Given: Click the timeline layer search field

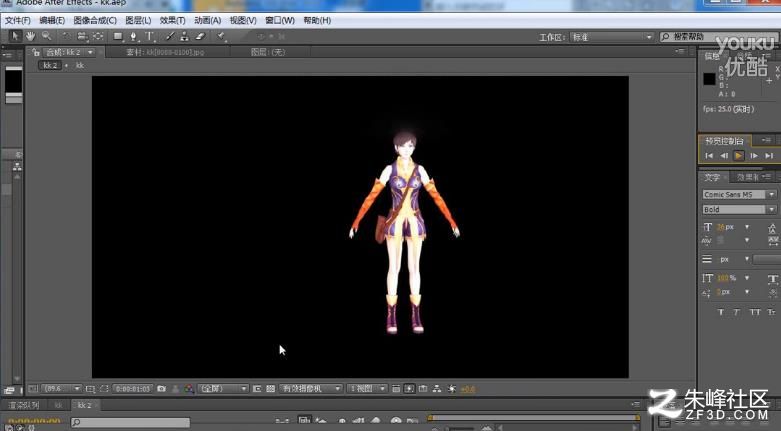Looking at the screenshot, I should pos(130,423).
